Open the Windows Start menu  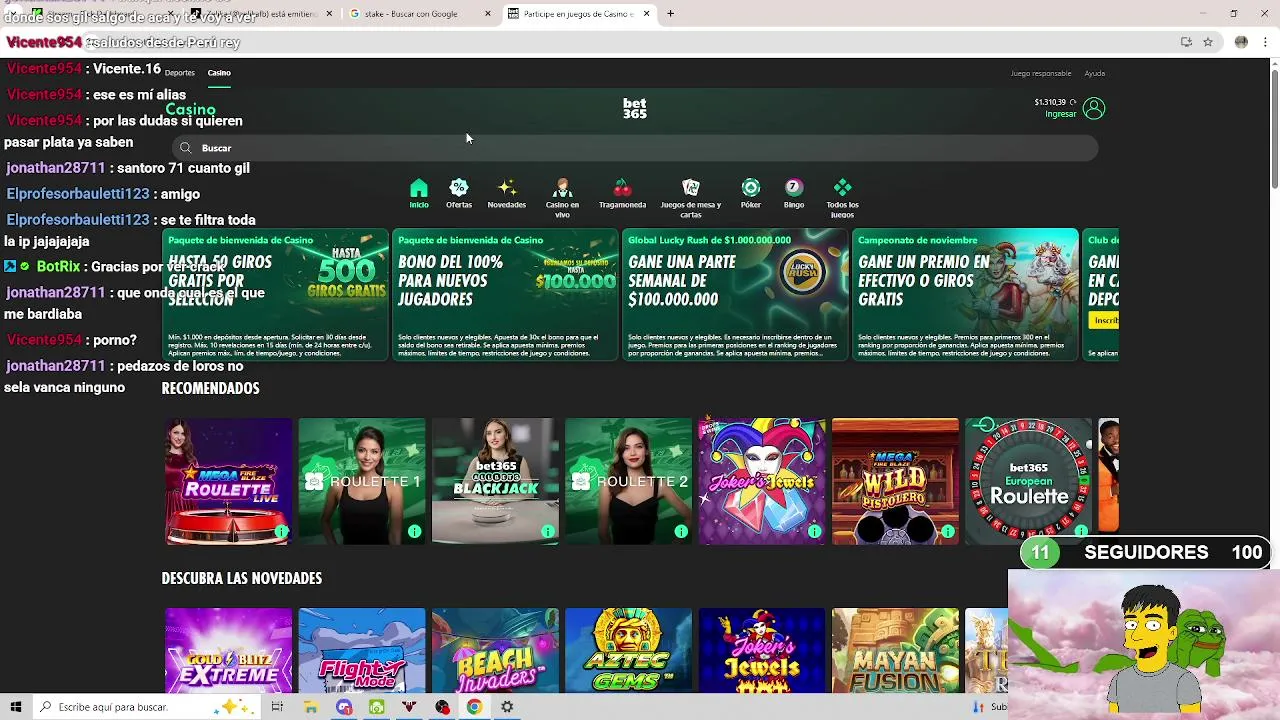coord(15,707)
